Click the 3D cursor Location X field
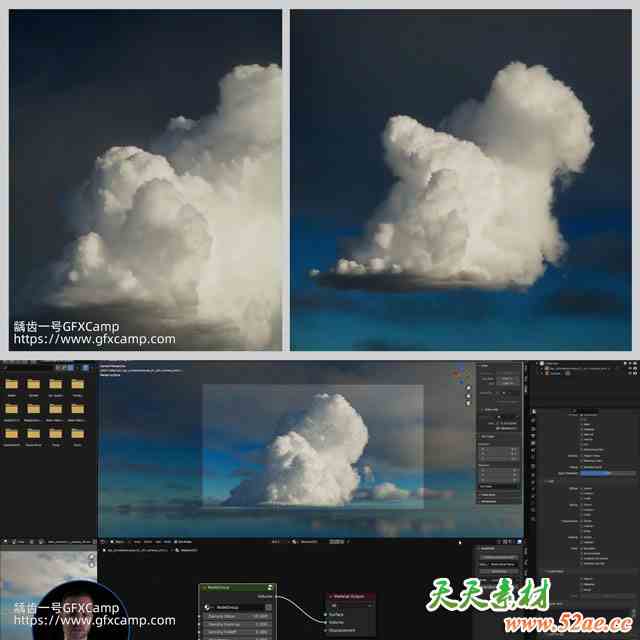 [500, 449]
